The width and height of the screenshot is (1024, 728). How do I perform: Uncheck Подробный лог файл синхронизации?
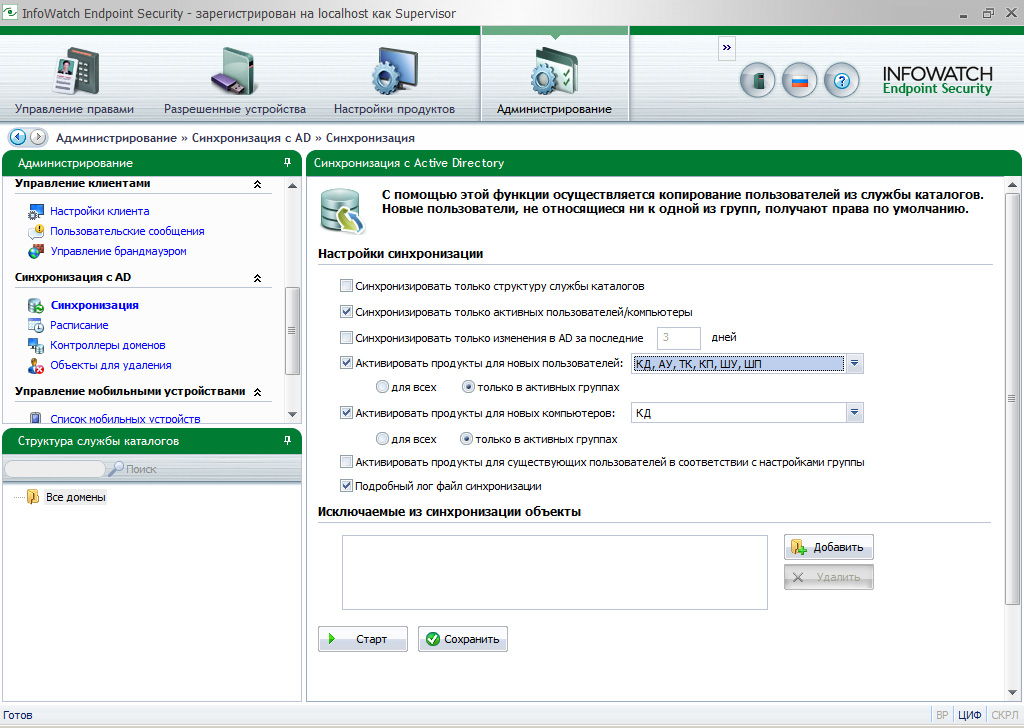346,486
